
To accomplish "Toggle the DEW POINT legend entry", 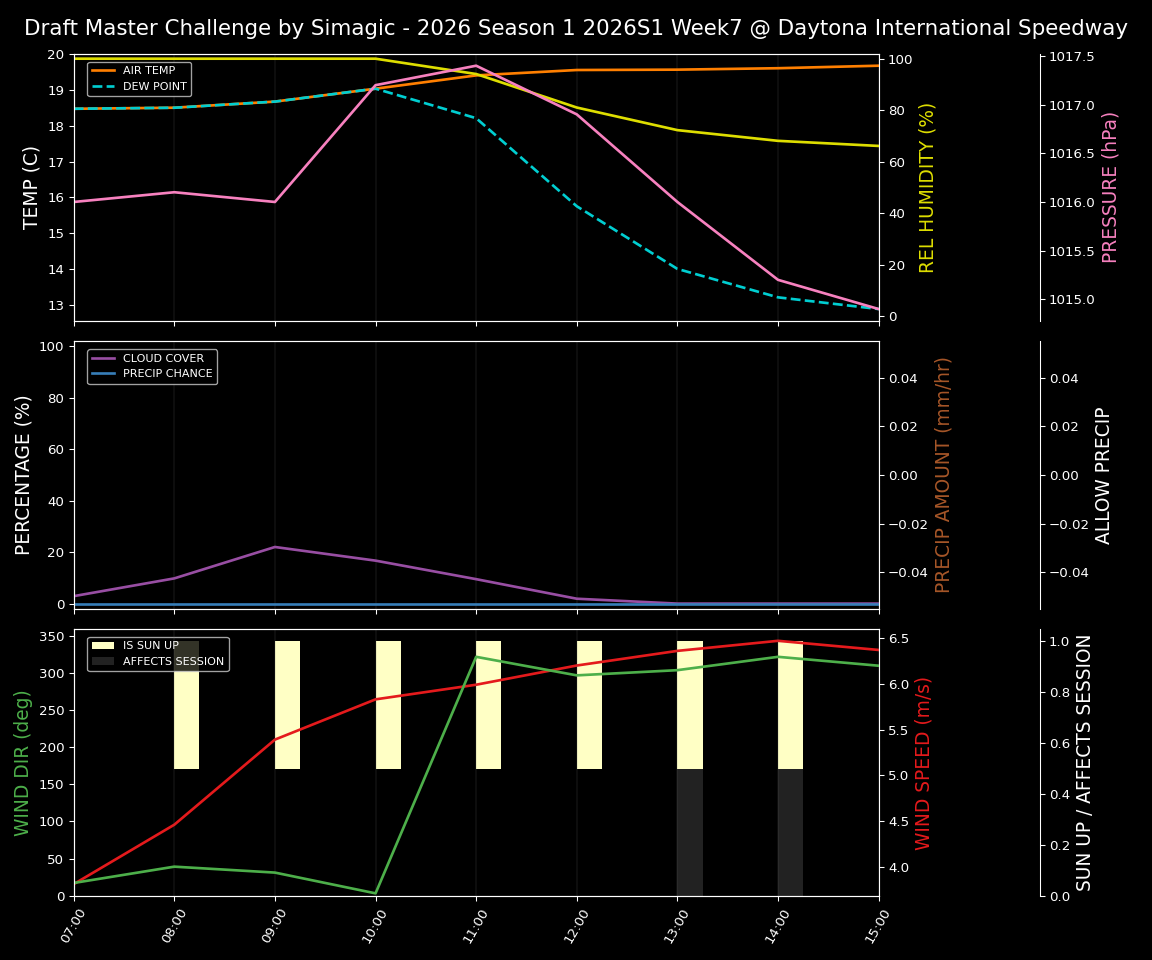I will coord(151,86).
